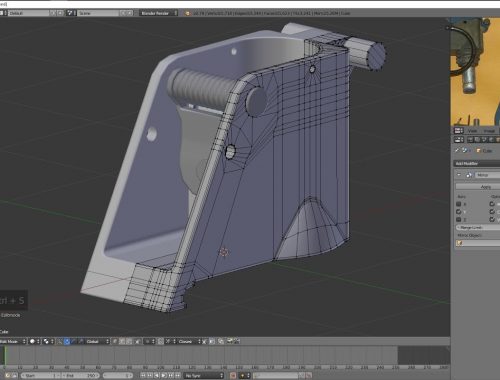This screenshot has width=500, height=380.
Task: Toggle the 3D manipulator widget
Action: (x=59, y=341)
